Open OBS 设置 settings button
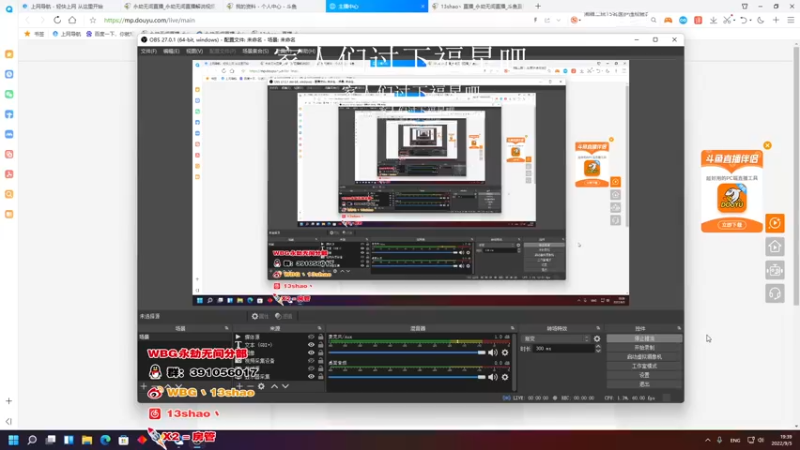The image size is (800, 450). [x=644, y=375]
